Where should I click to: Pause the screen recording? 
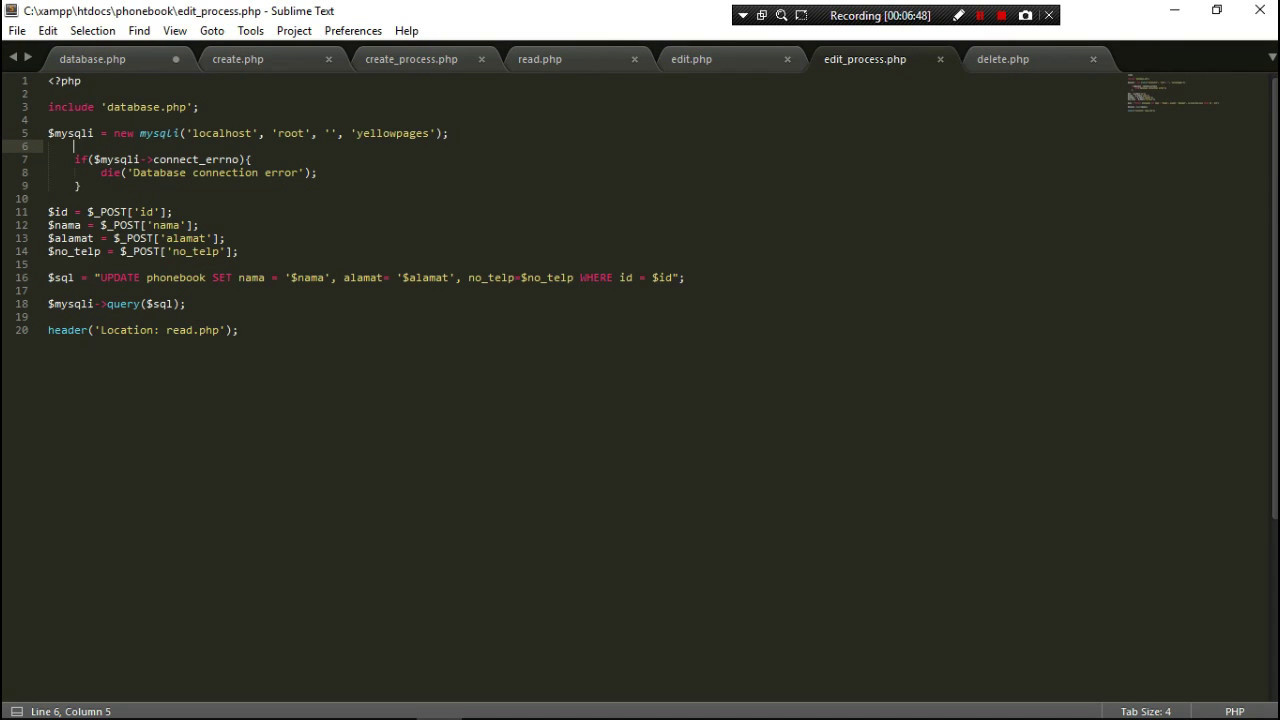(x=980, y=16)
